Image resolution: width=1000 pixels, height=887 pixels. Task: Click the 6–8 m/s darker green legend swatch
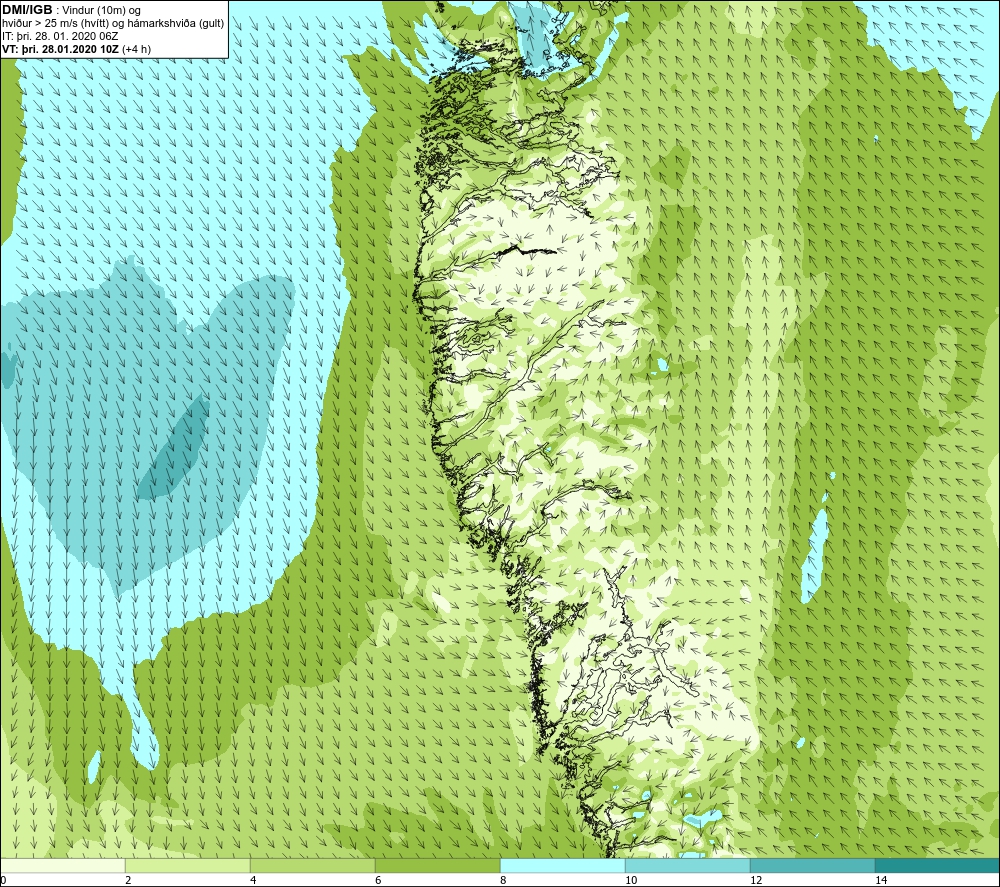point(438,865)
